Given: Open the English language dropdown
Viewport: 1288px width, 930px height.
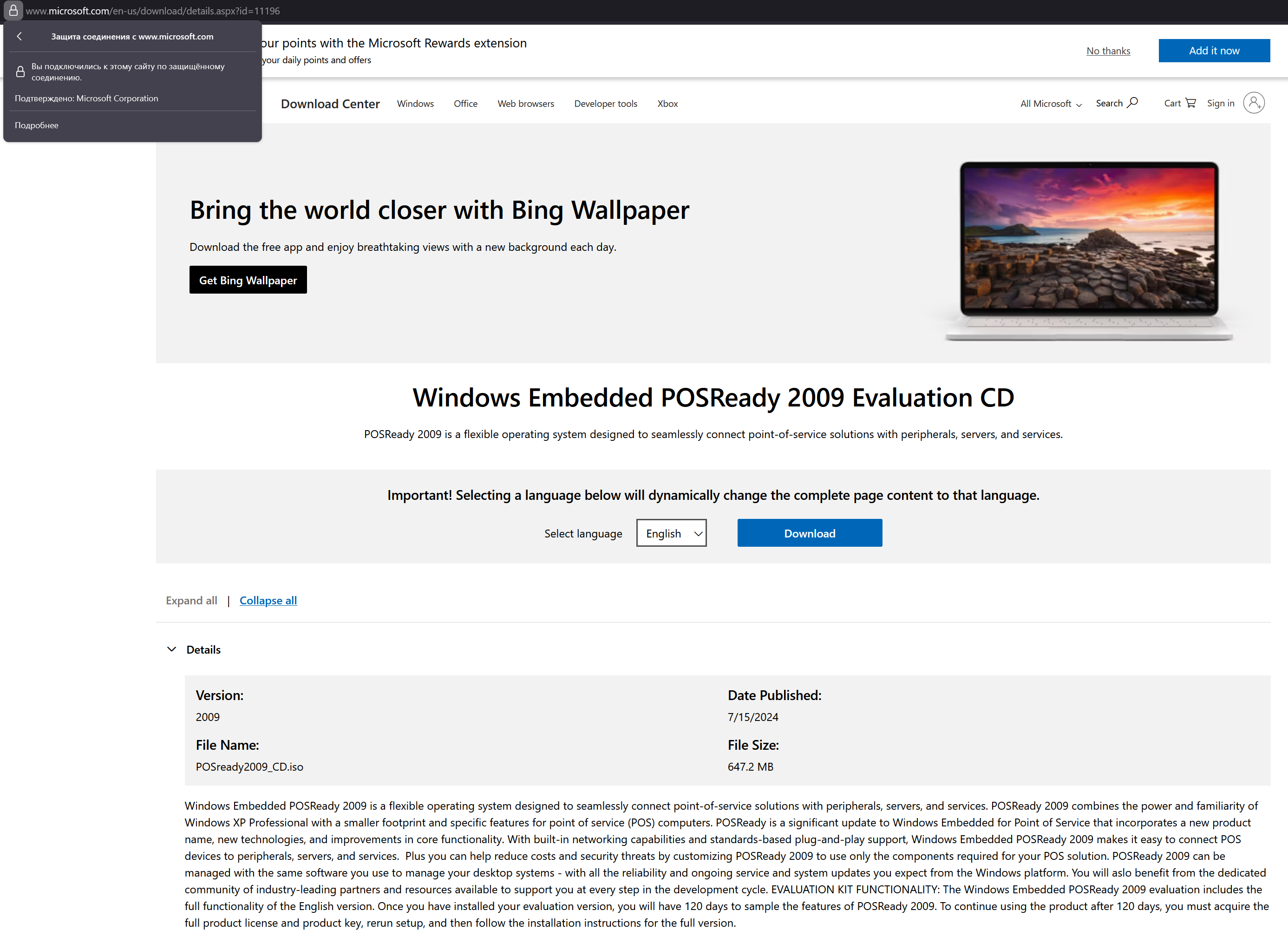Looking at the screenshot, I should [x=671, y=533].
